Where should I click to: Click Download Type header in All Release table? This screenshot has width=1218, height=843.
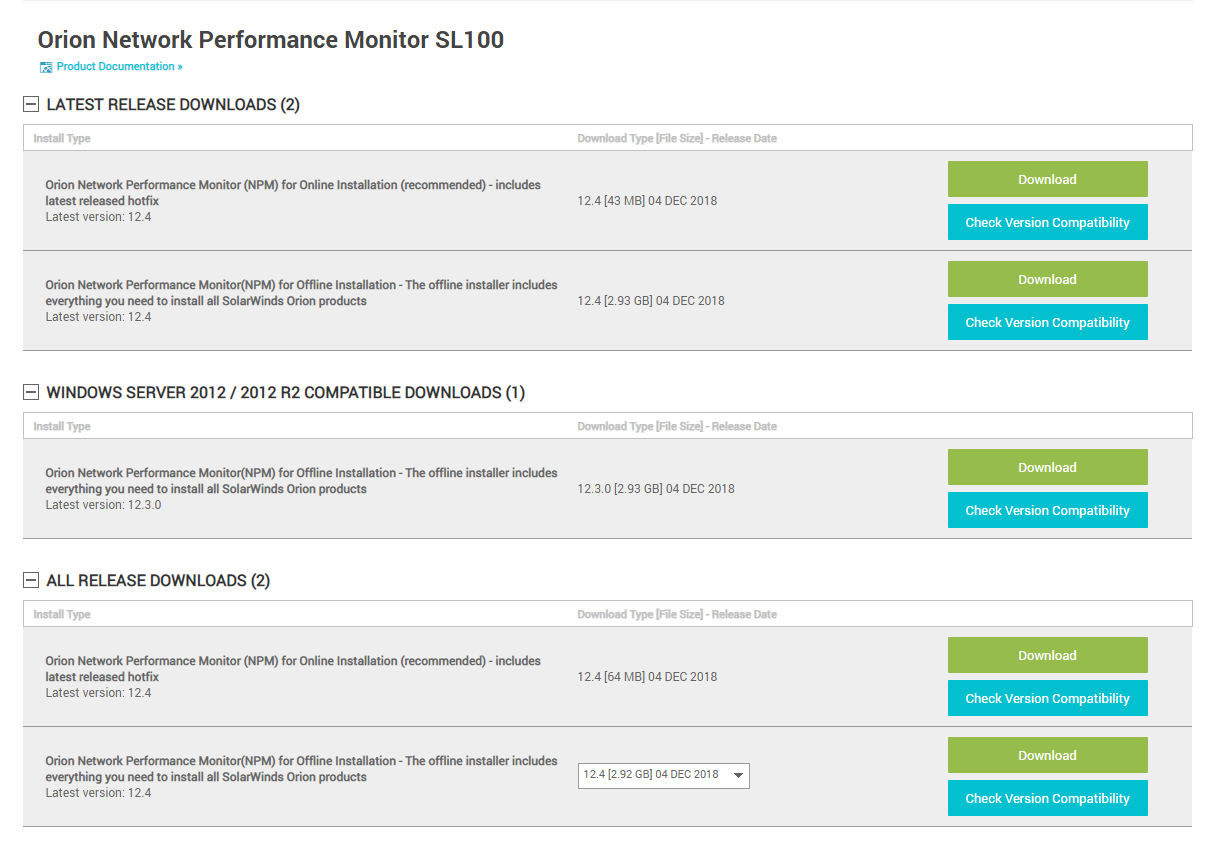coord(677,614)
